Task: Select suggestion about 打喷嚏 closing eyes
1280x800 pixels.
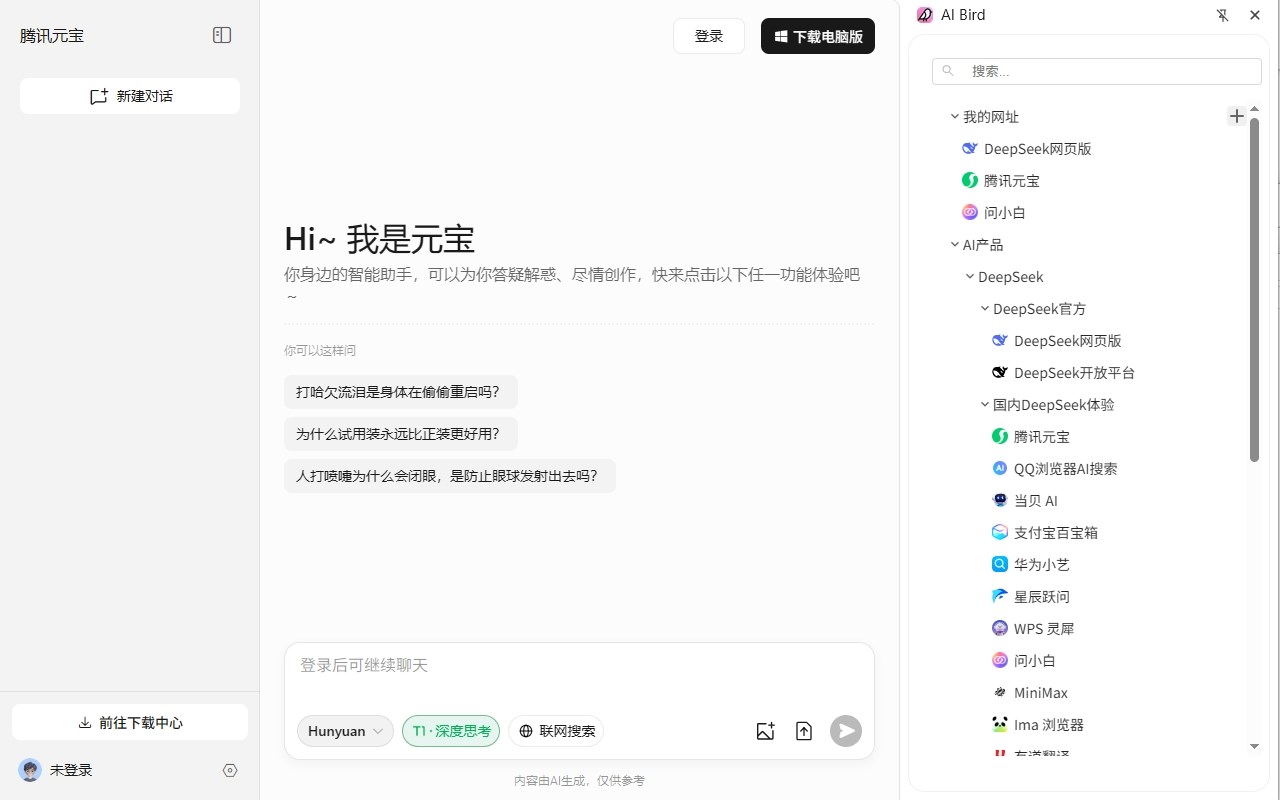Action: coord(450,476)
